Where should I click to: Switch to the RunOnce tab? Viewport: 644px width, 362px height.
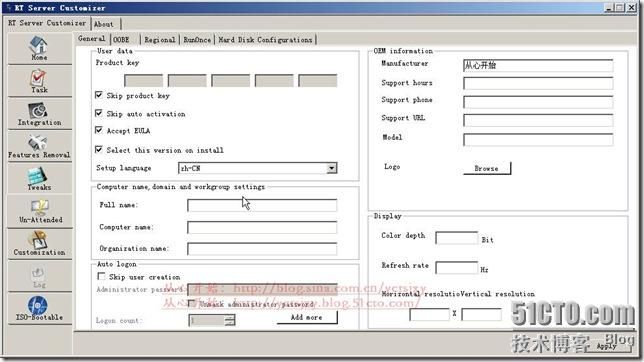(197, 40)
